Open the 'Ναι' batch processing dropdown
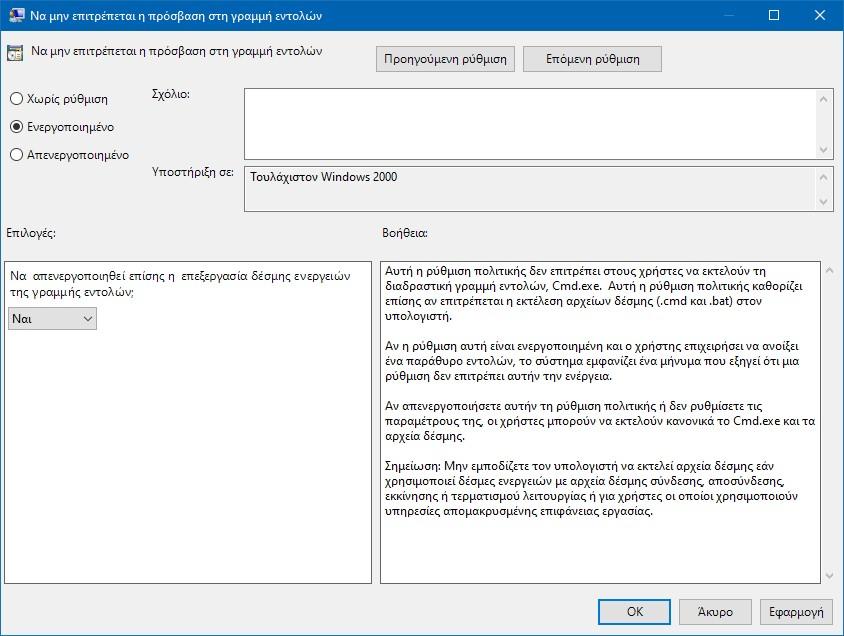Screen dimensions: 844x636 click(52, 319)
